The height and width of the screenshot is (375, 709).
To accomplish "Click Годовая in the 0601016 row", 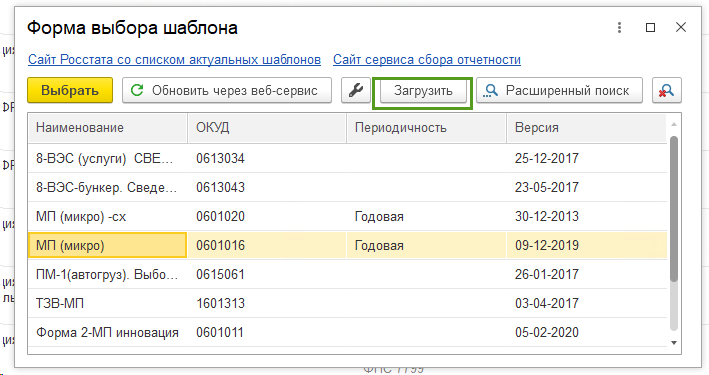I will pyautogui.click(x=379, y=246).
